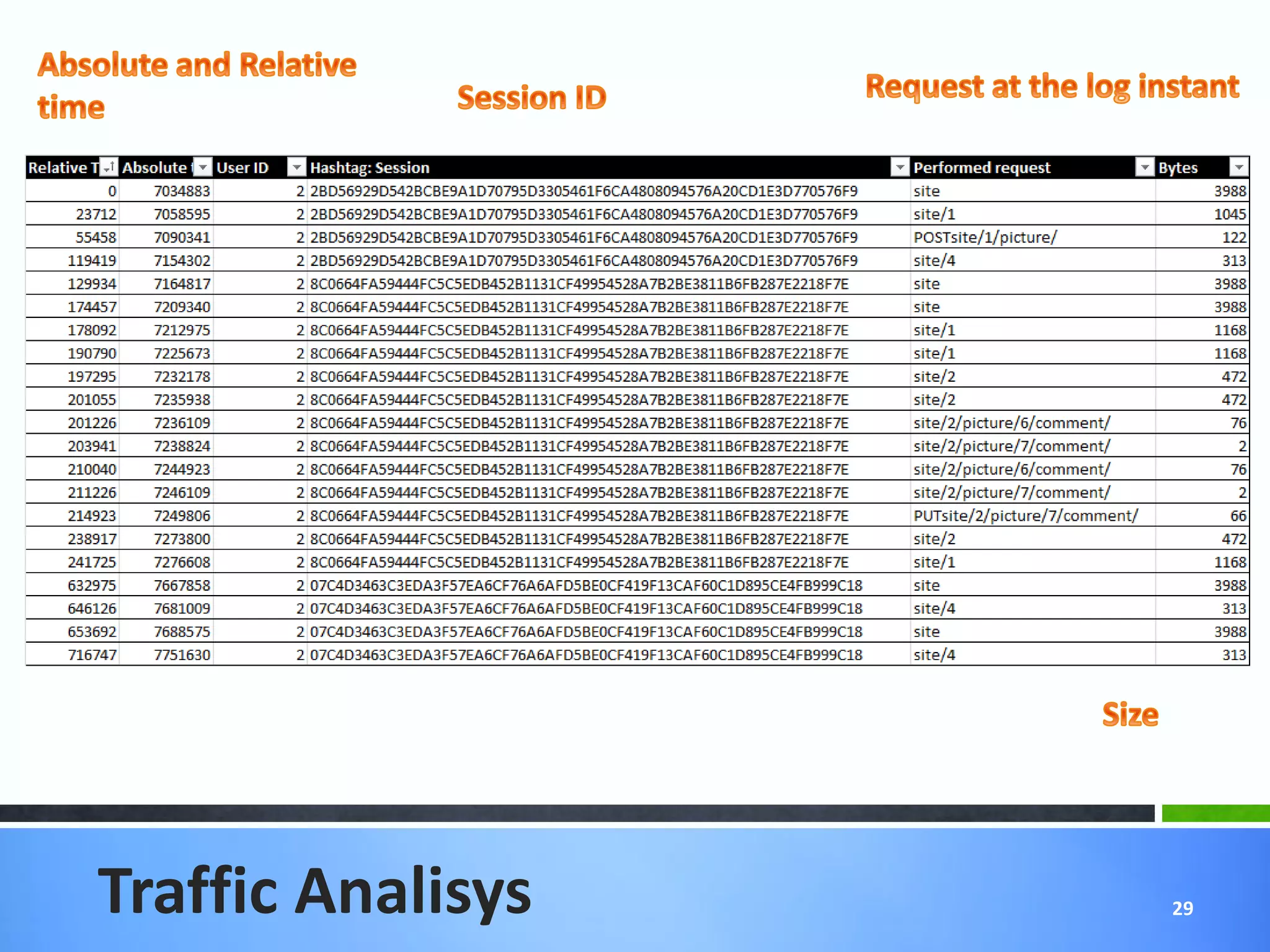The image size is (1270, 952).
Task: Select the 'Hashtag: Session' header cell
Action: [x=609, y=167]
